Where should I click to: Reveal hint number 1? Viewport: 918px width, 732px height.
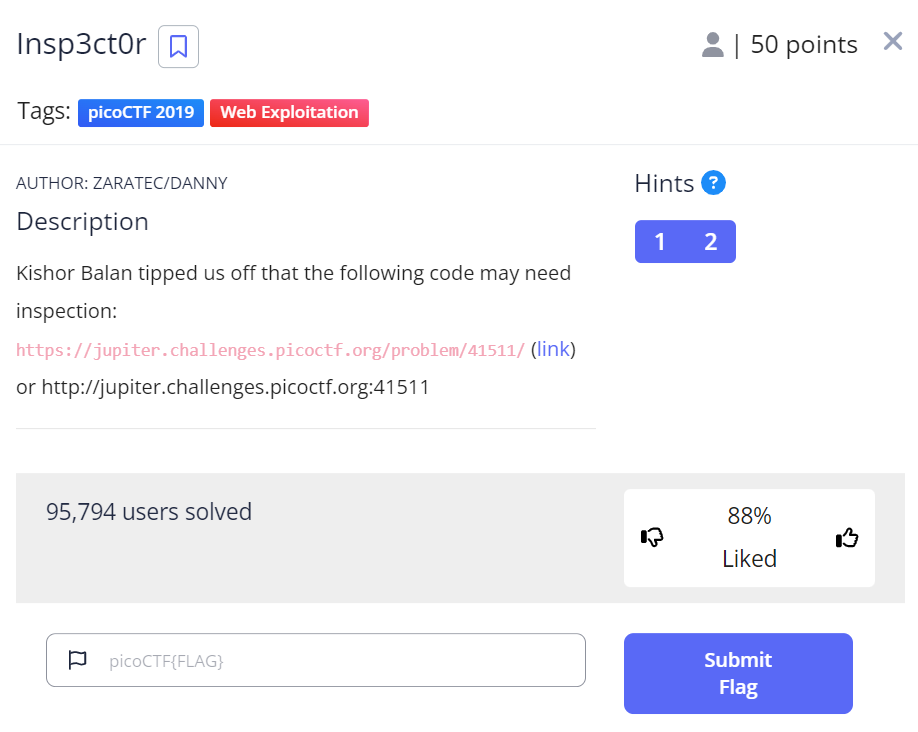(659, 241)
